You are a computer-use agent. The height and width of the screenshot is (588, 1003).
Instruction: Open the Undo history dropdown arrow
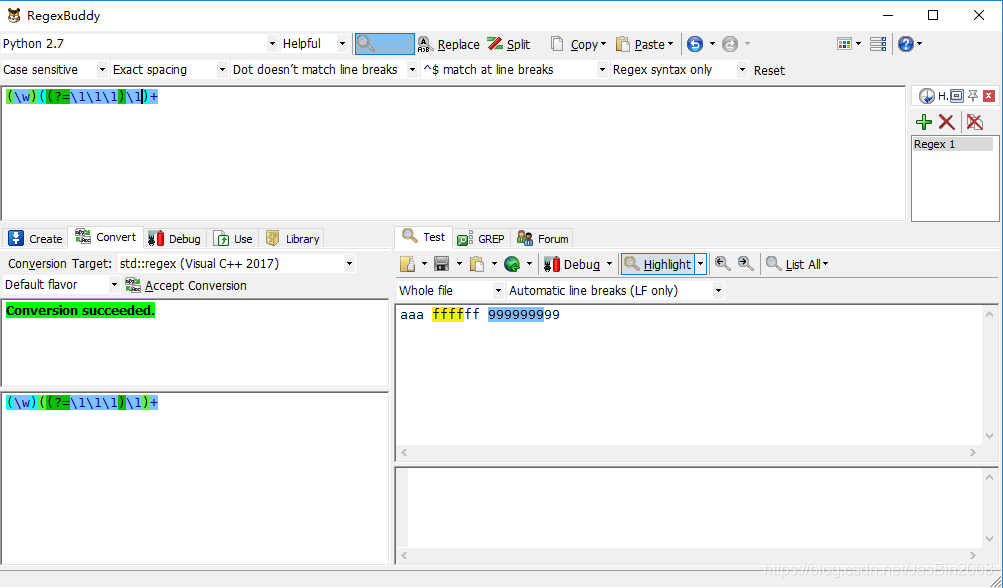pyautogui.click(x=712, y=44)
